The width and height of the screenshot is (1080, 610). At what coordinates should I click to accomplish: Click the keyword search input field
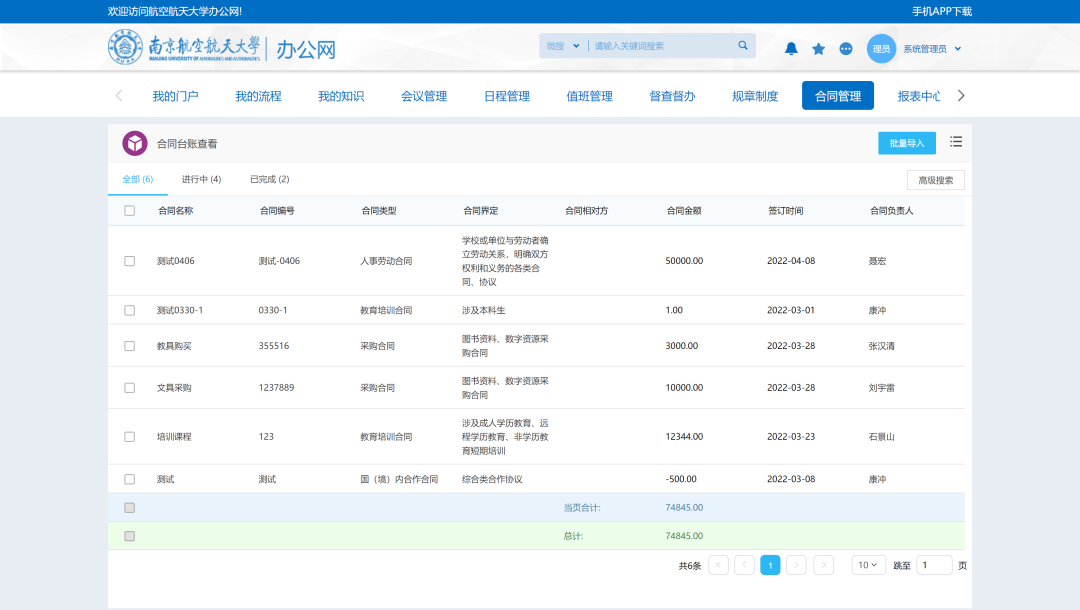(661, 45)
